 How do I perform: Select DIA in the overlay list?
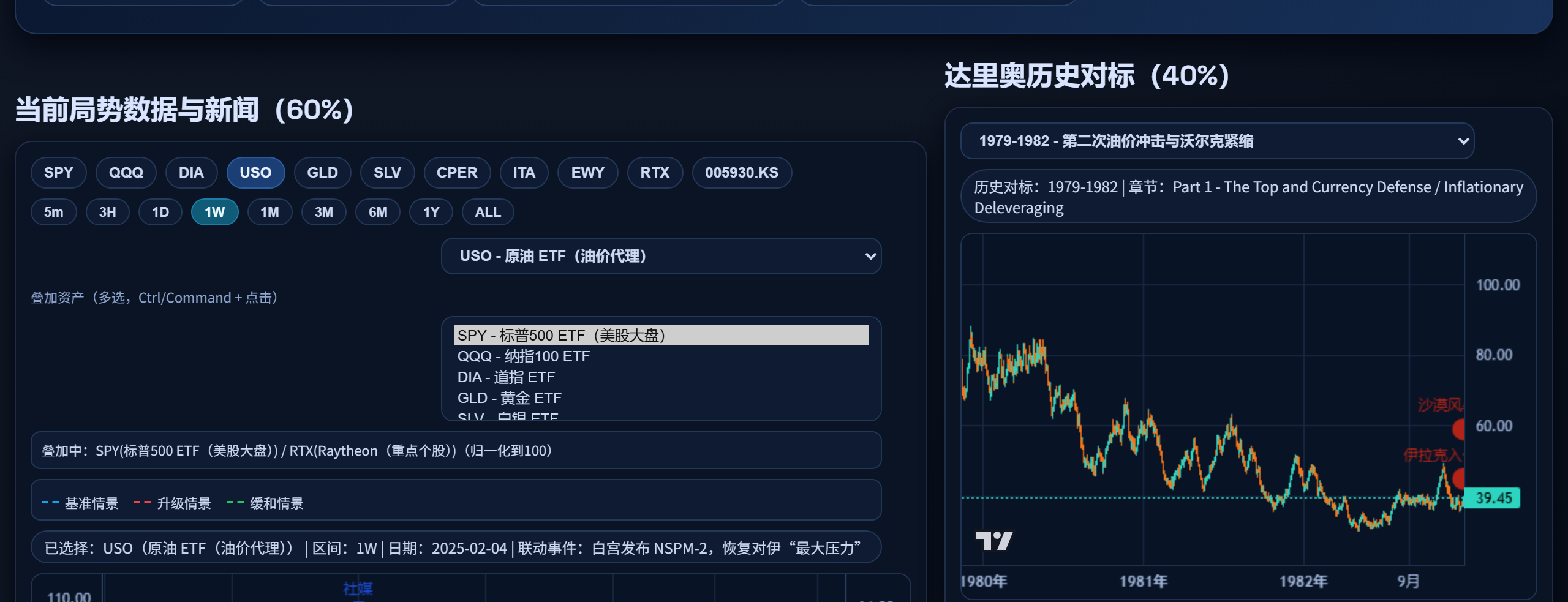coord(506,377)
